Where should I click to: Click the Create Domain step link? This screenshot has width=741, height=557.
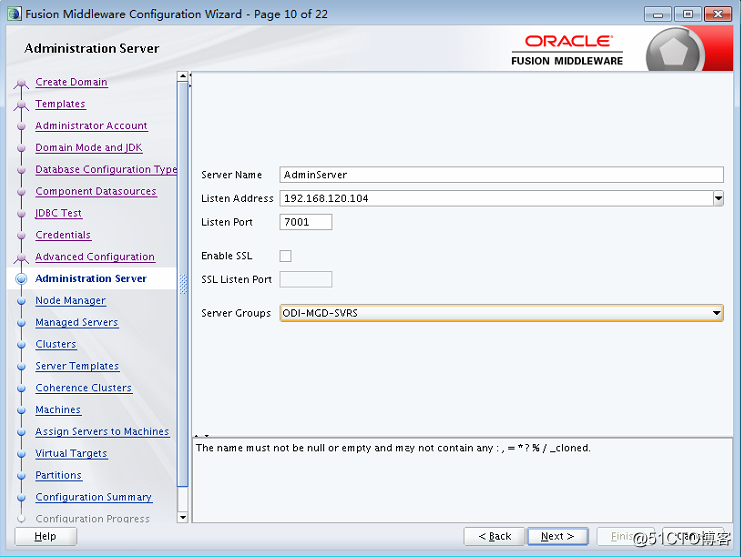71,82
